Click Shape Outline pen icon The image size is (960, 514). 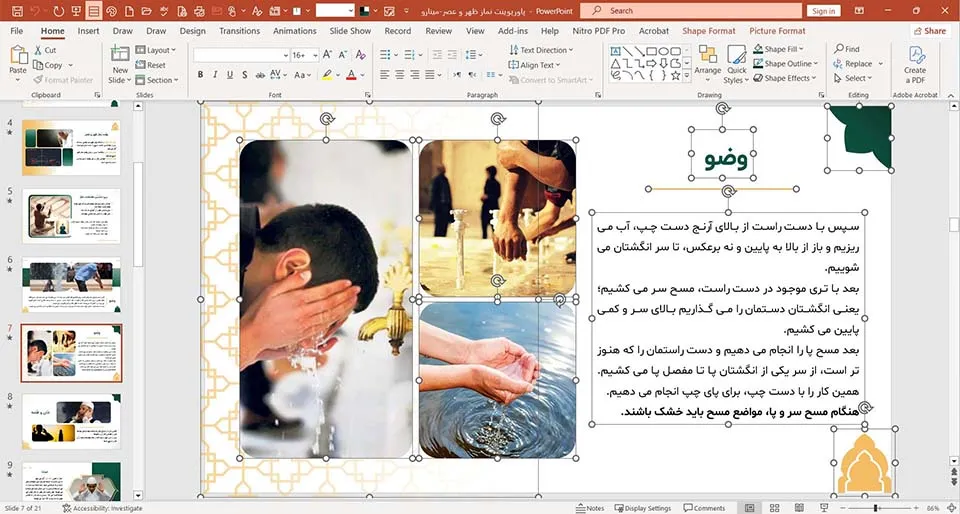(x=759, y=64)
